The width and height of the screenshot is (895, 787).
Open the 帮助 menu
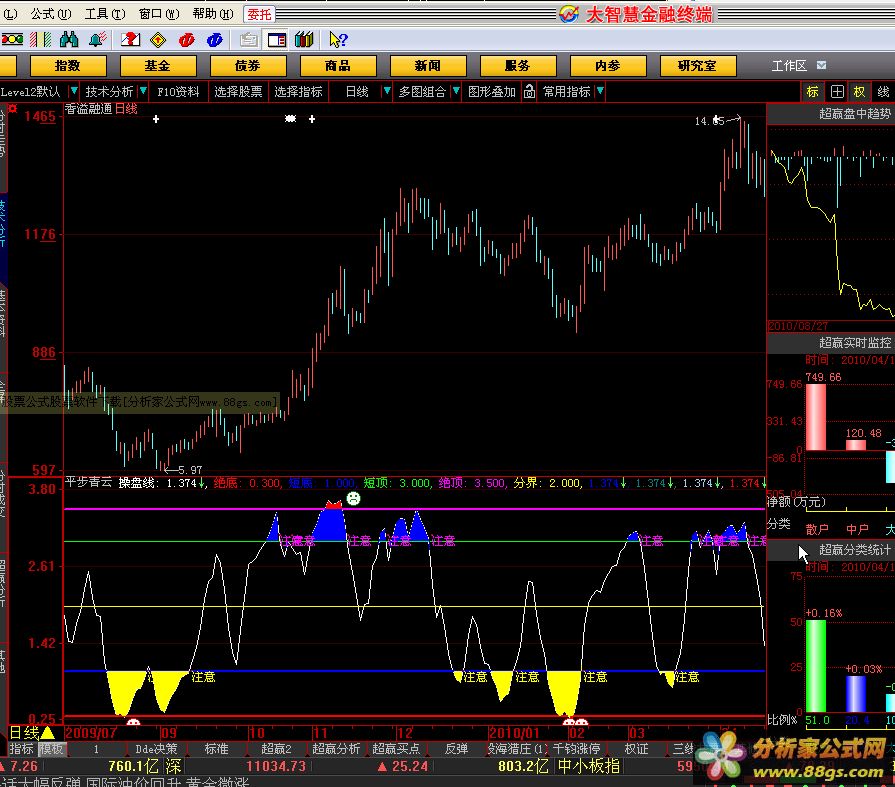(x=212, y=13)
